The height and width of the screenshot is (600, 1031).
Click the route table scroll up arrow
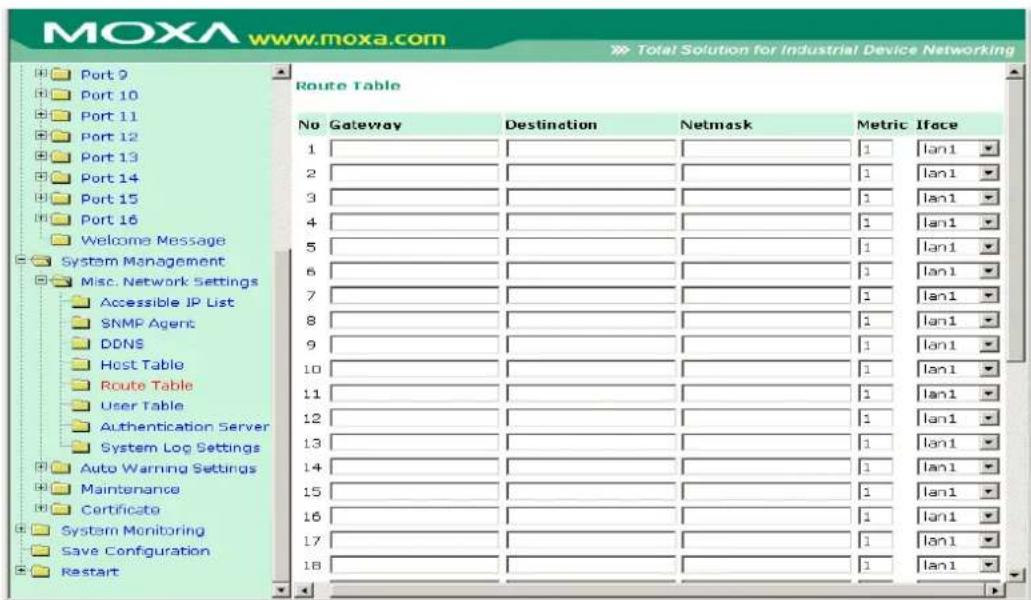coord(1015,72)
